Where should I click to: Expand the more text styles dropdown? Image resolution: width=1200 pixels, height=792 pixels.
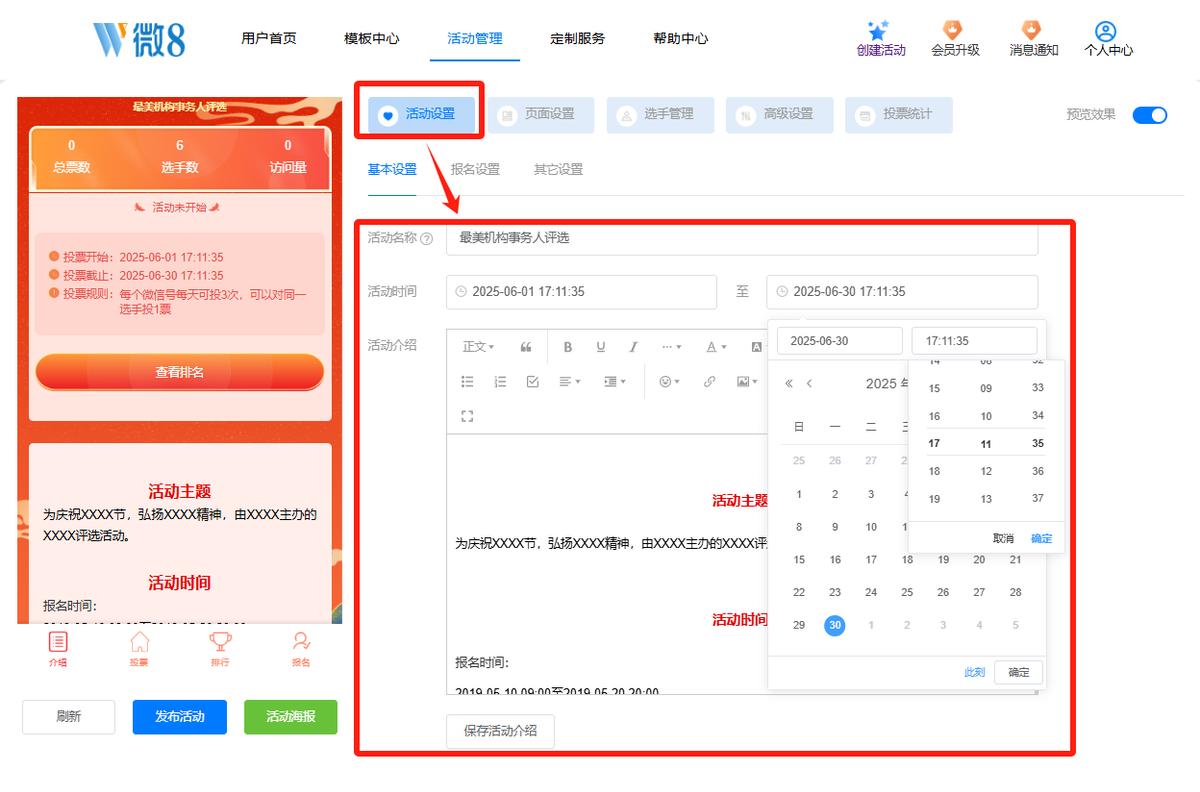tap(671, 347)
